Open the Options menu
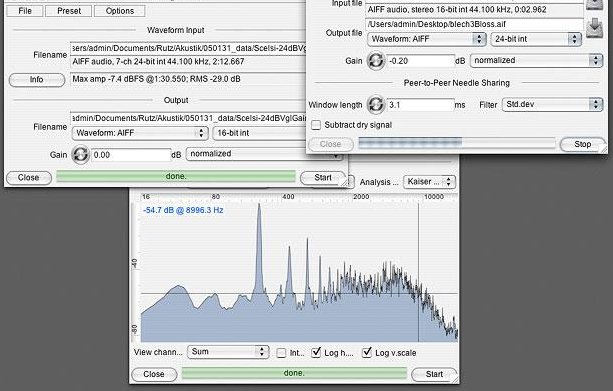Image resolution: width=613 pixels, height=391 pixels. [x=120, y=11]
